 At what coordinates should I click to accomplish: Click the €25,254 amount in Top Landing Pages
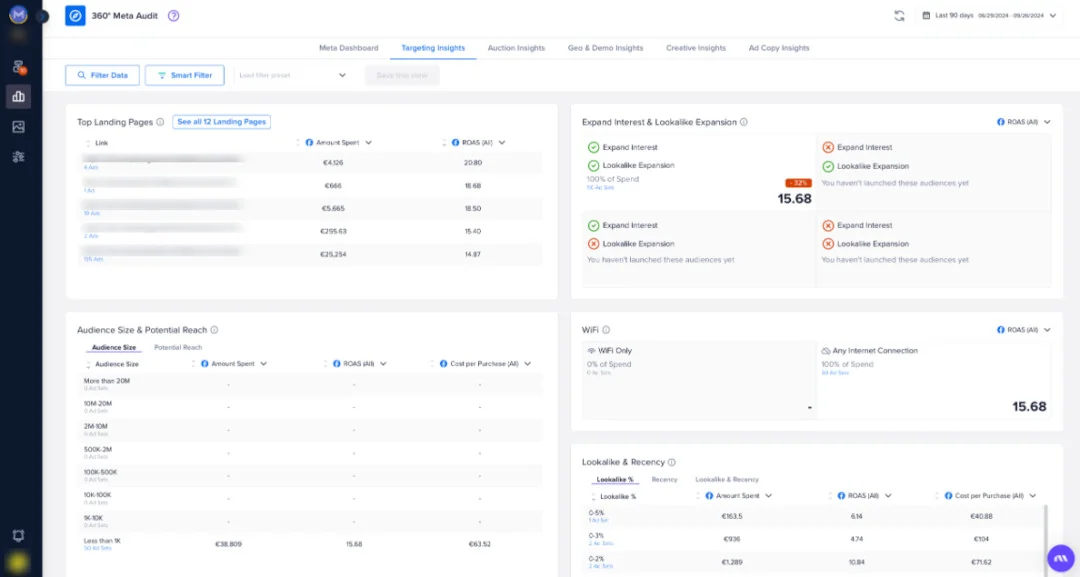[333, 254]
